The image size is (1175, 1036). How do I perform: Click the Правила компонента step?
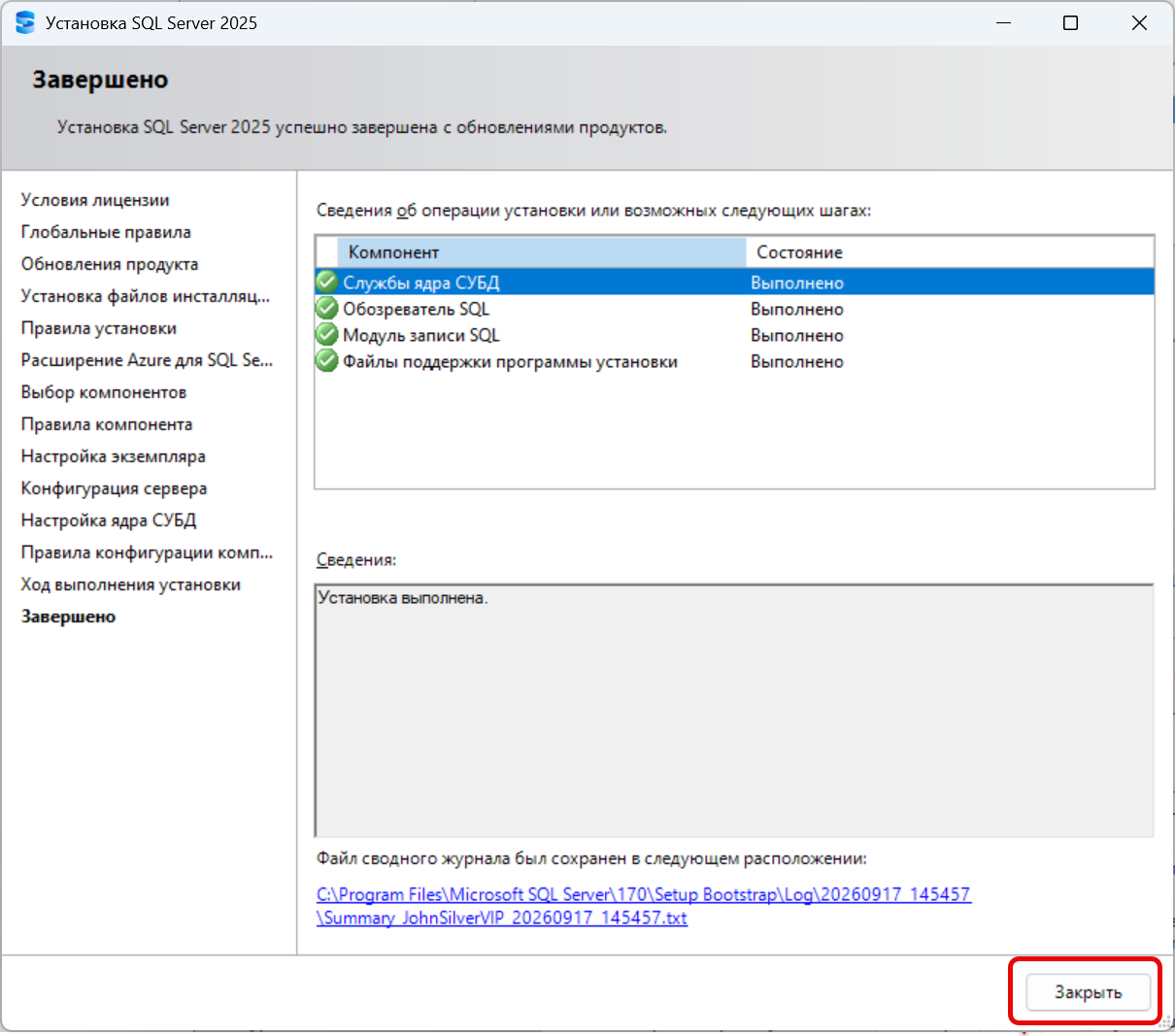[107, 424]
